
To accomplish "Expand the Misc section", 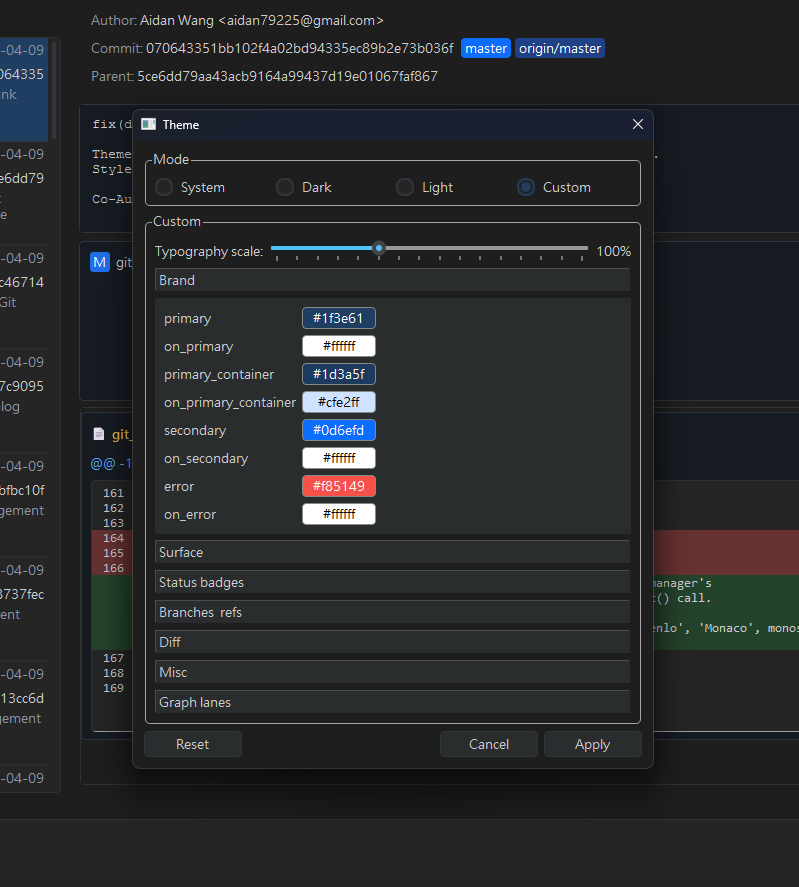I will pyautogui.click(x=392, y=672).
